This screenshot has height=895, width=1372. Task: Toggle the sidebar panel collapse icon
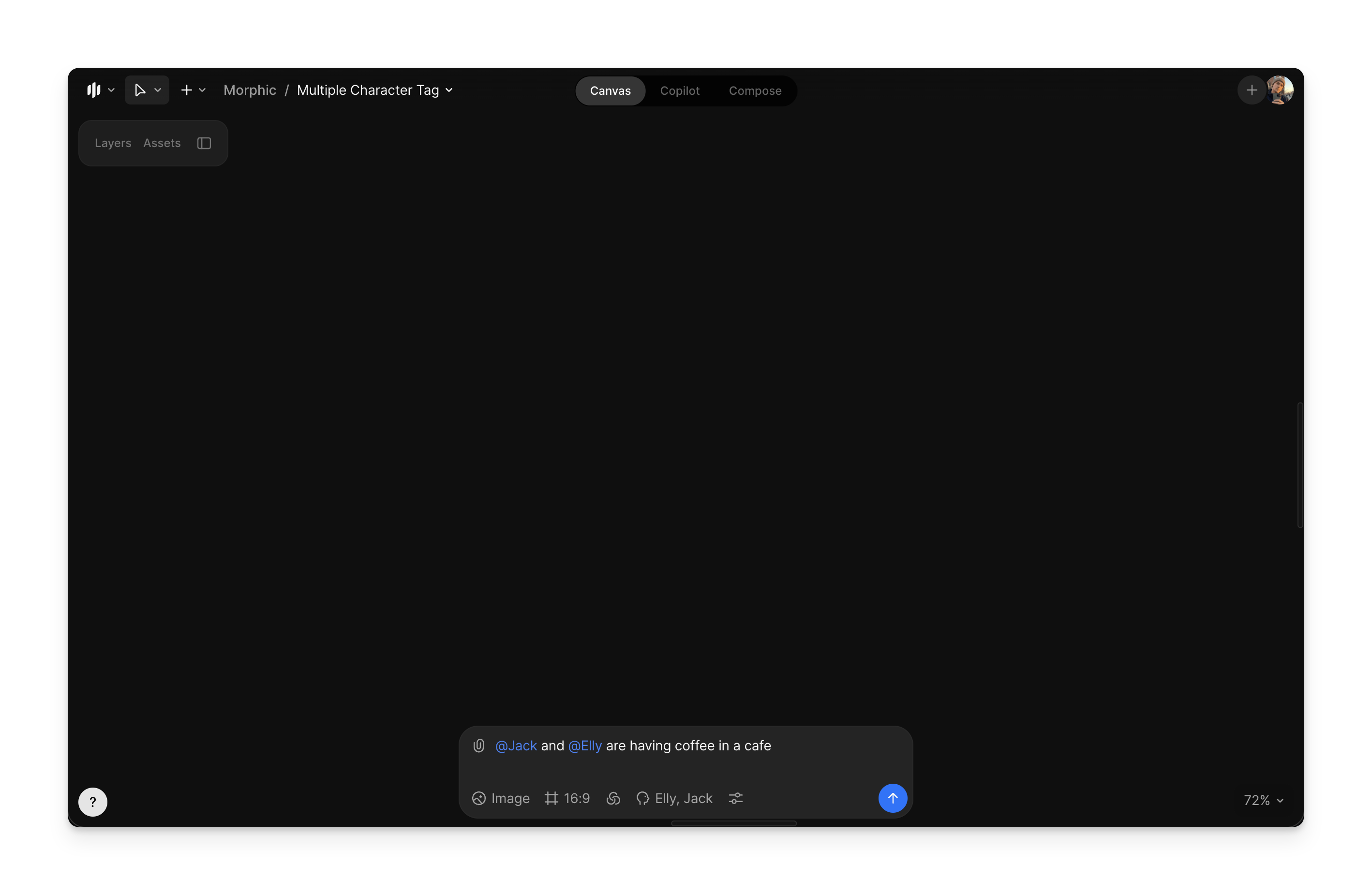click(204, 143)
